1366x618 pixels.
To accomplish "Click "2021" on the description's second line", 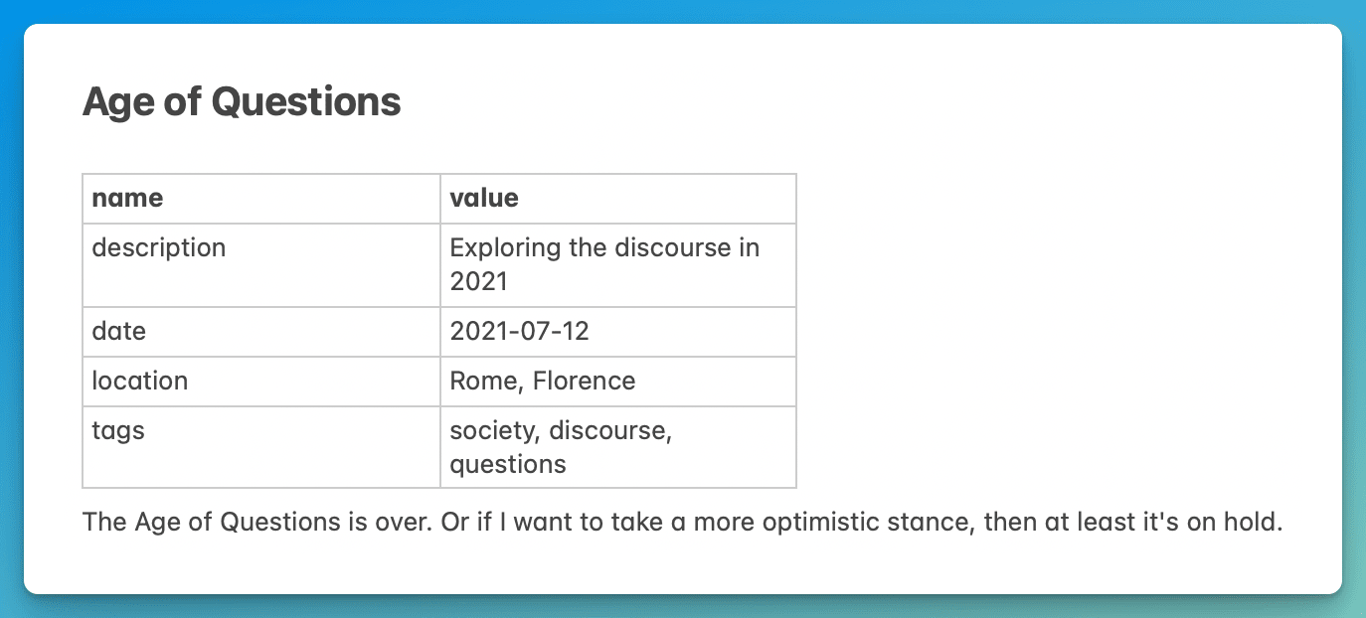I will pyautogui.click(x=479, y=281).
